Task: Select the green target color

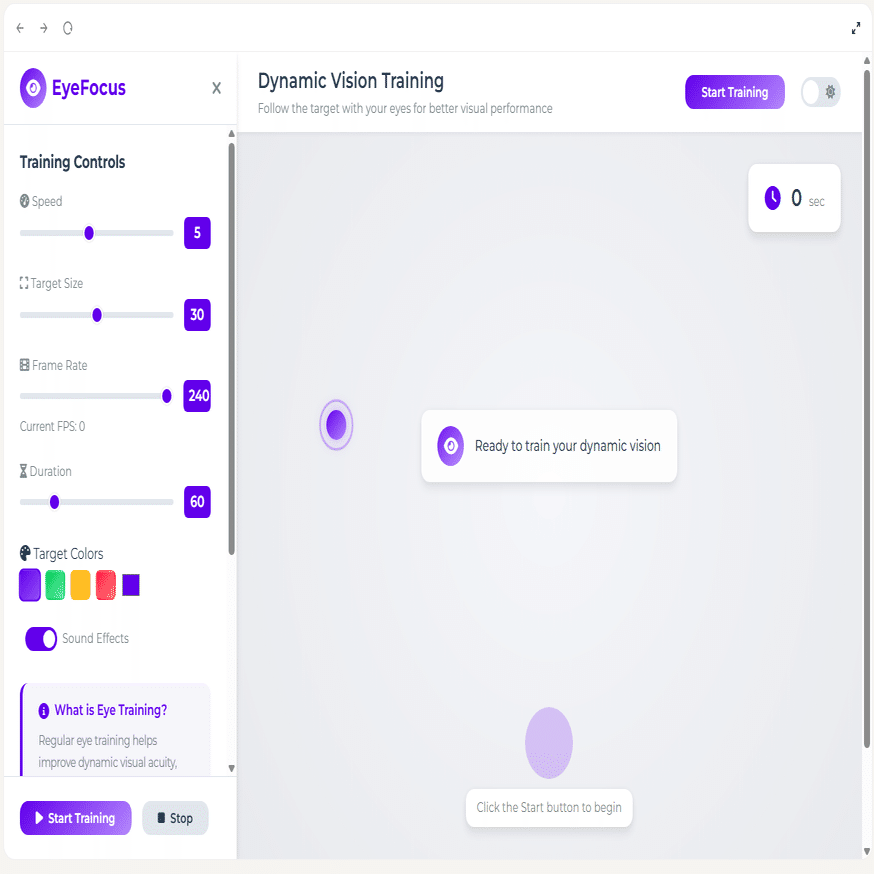Action: tap(55, 585)
